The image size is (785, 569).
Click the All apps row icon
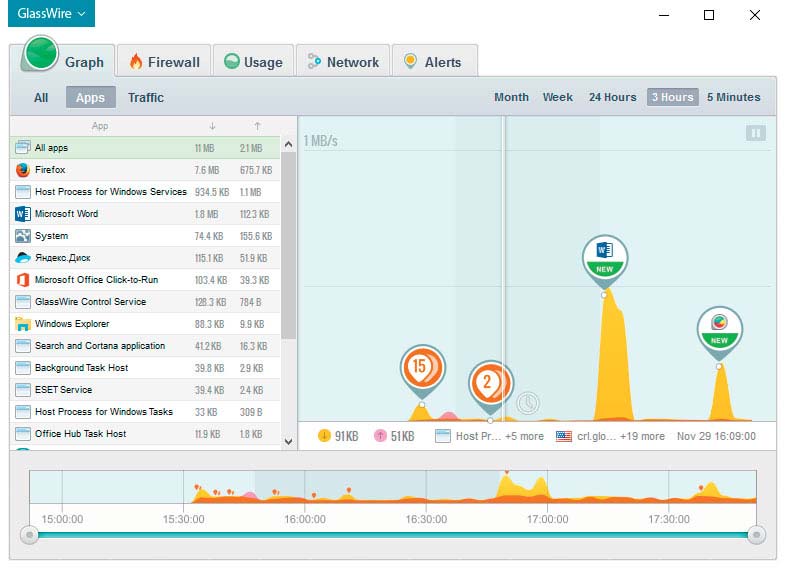[x=23, y=148]
